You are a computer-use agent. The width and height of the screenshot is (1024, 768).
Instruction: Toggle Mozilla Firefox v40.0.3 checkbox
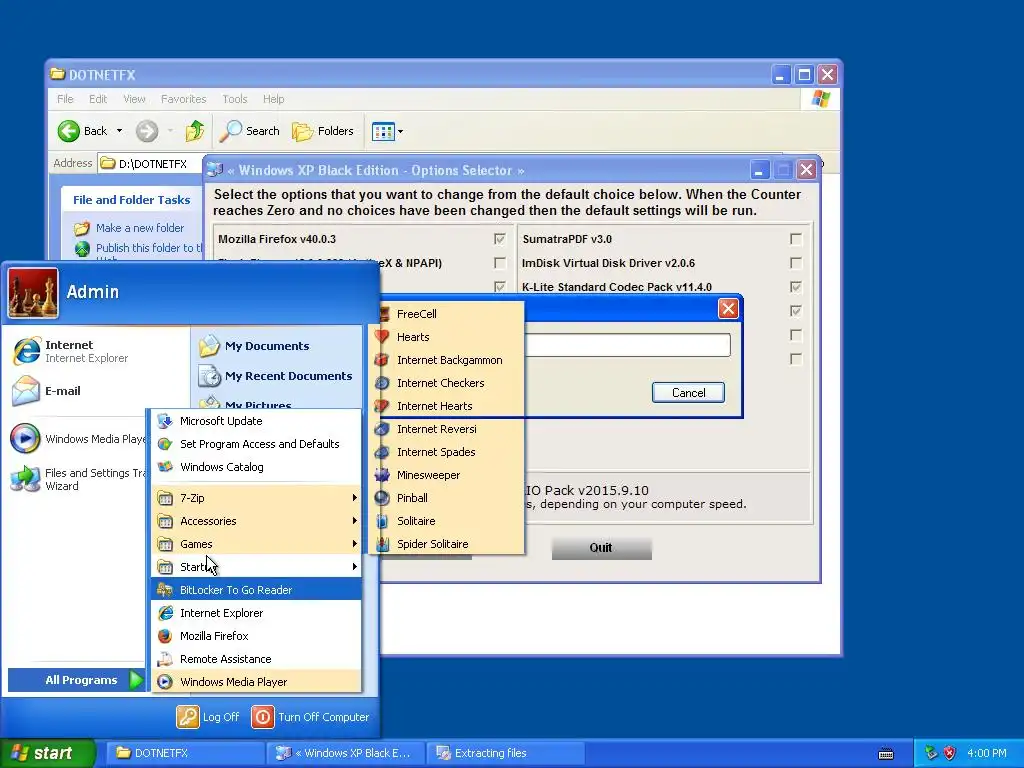click(x=500, y=239)
